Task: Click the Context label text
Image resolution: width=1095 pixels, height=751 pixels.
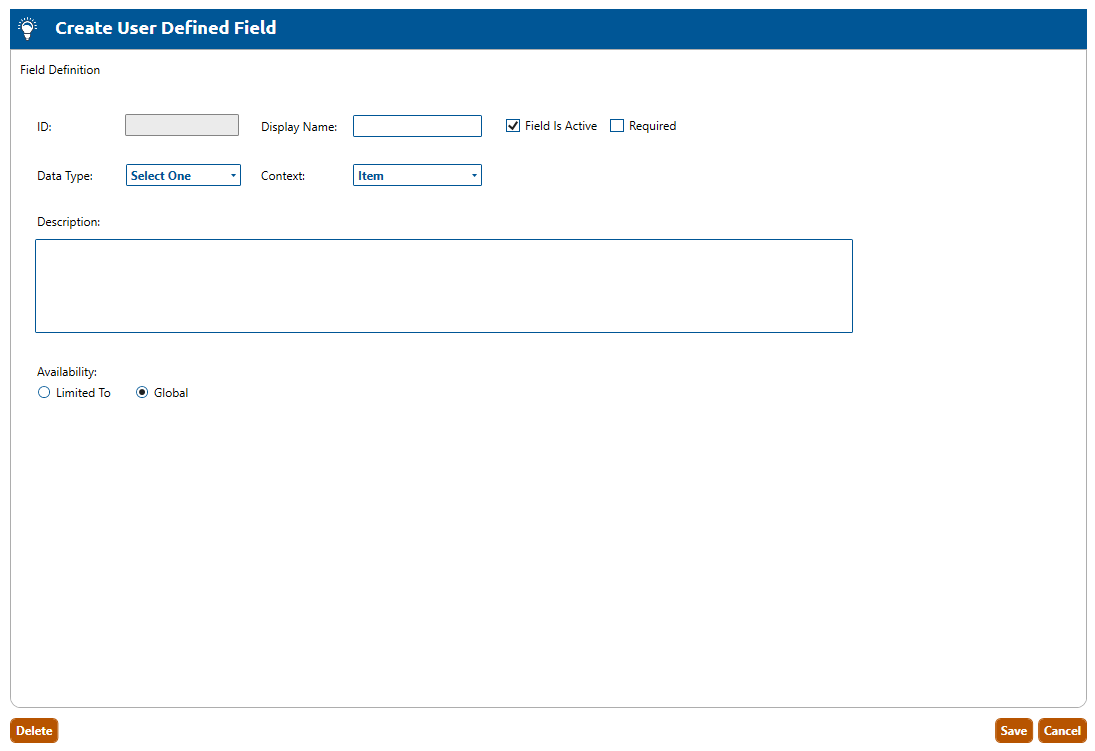Action: (283, 176)
